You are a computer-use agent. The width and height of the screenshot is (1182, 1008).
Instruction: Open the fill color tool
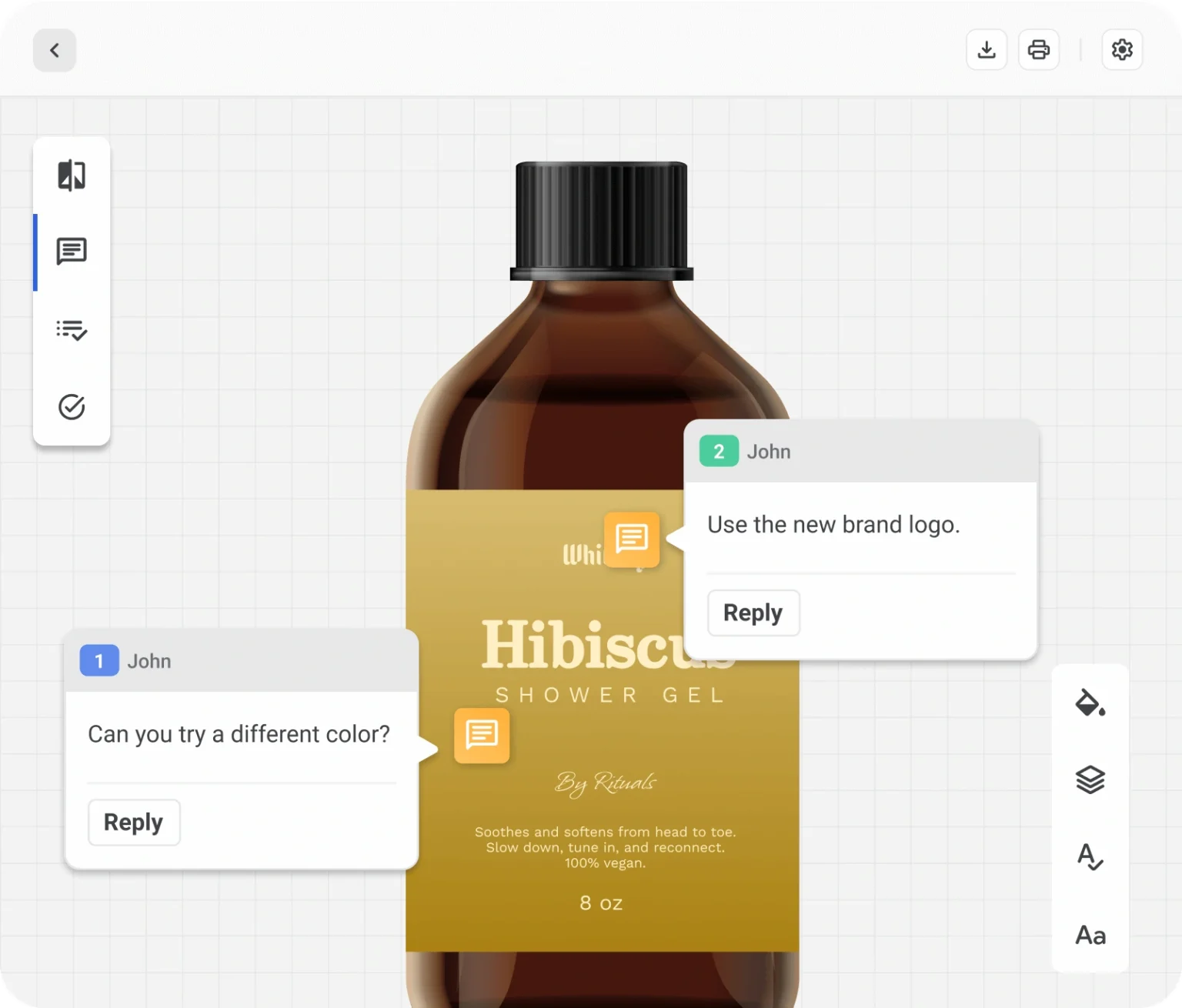click(x=1090, y=703)
